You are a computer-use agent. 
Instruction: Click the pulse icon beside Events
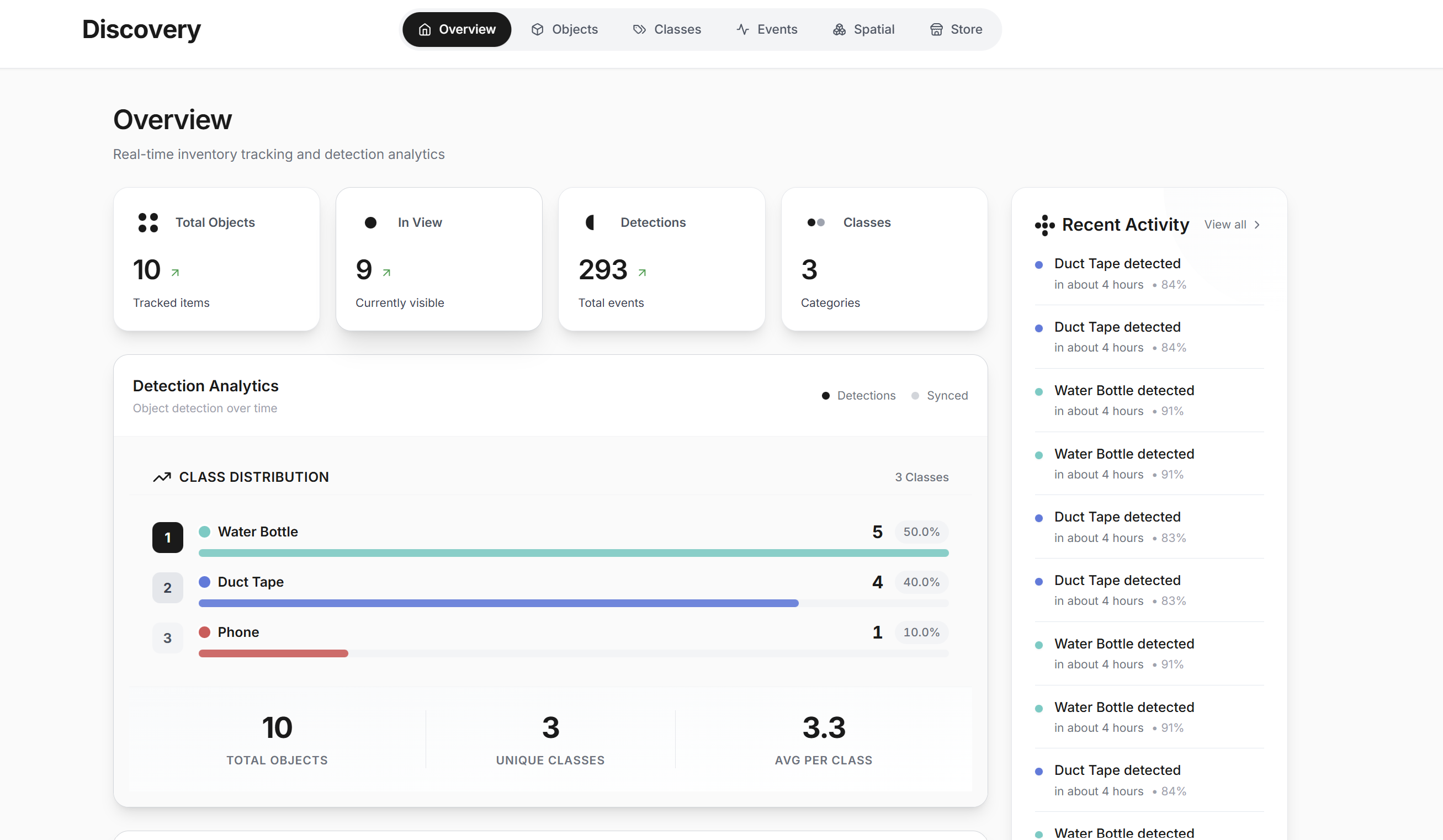[742, 29]
